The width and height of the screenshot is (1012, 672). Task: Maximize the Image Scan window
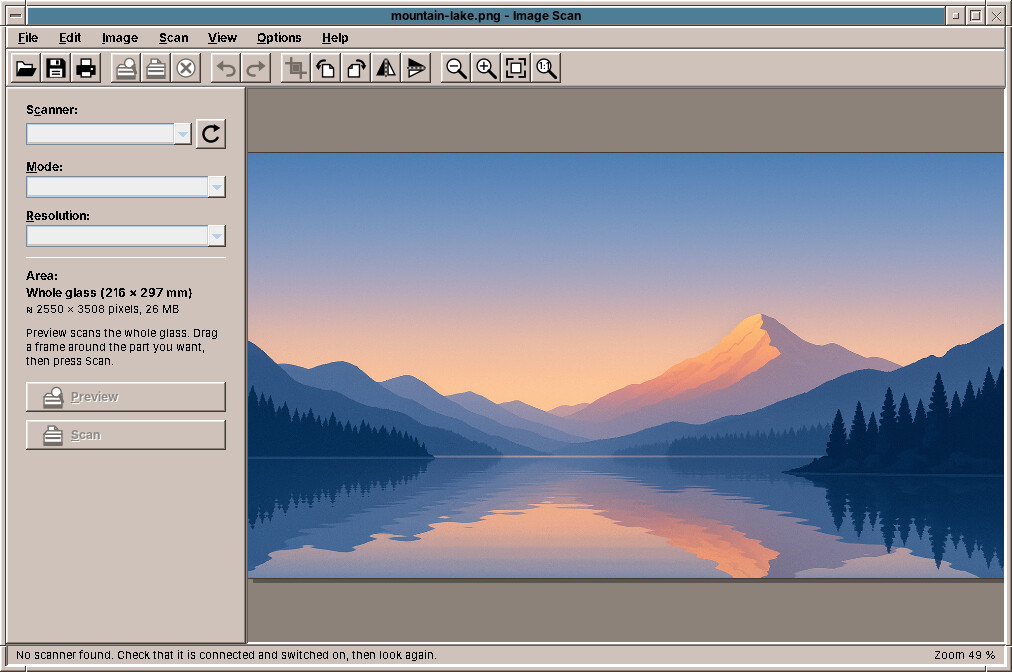point(976,15)
